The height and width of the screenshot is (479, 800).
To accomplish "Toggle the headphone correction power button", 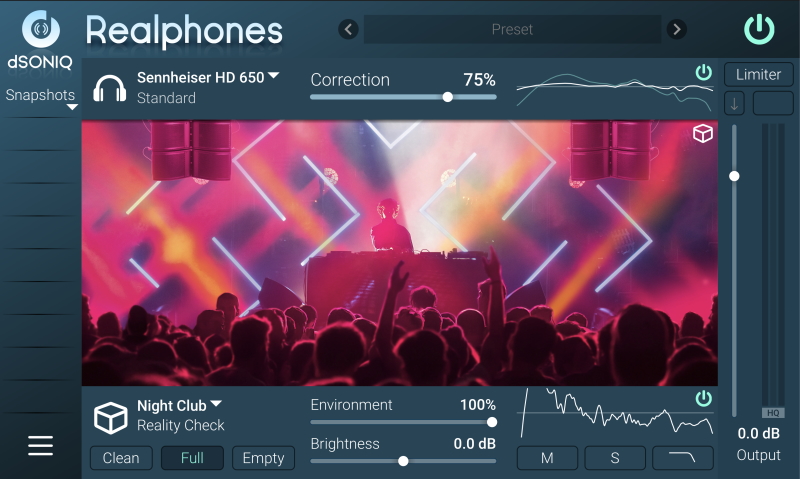I will pyautogui.click(x=704, y=72).
